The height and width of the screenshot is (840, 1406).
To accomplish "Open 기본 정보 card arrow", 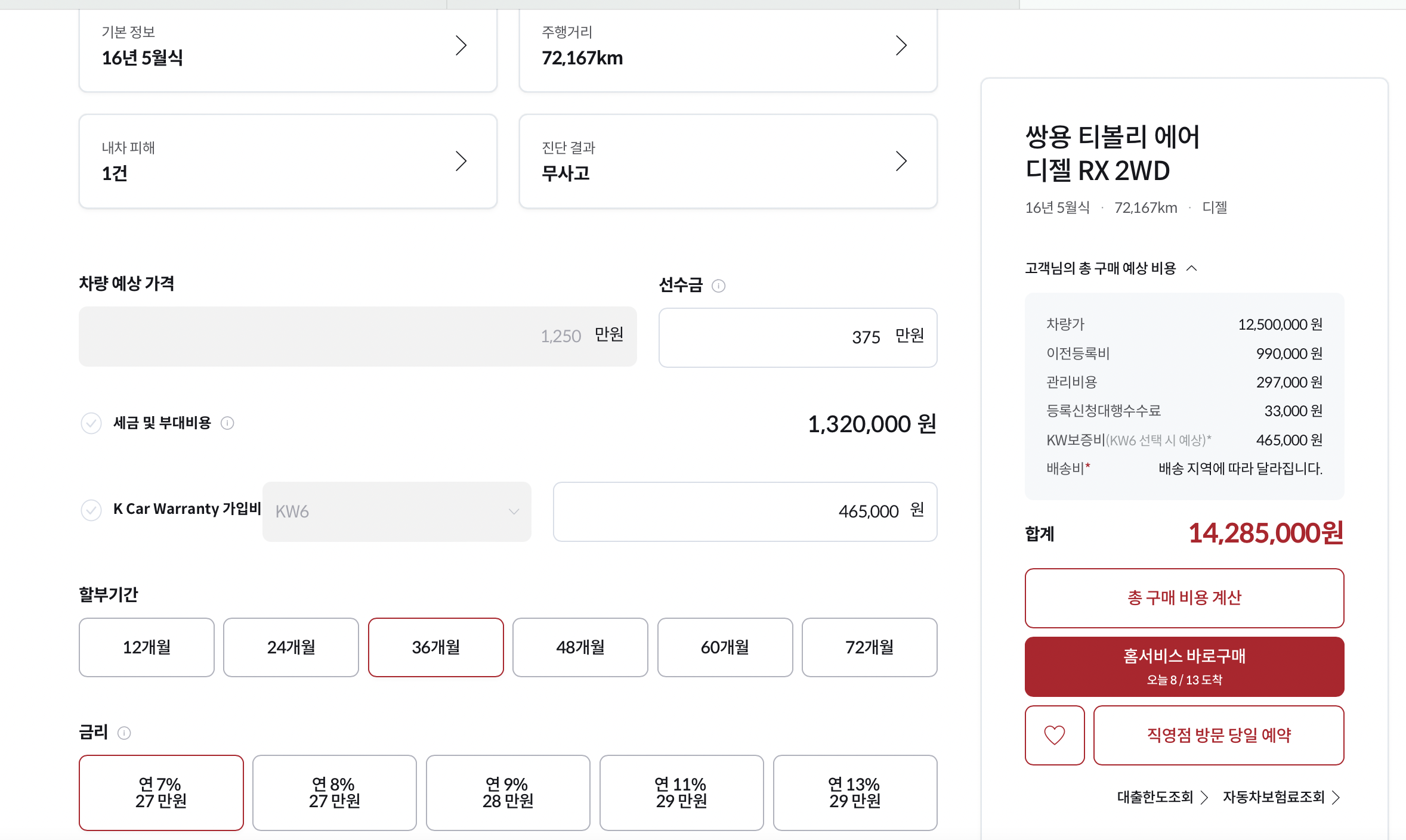I will click(461, 45).
